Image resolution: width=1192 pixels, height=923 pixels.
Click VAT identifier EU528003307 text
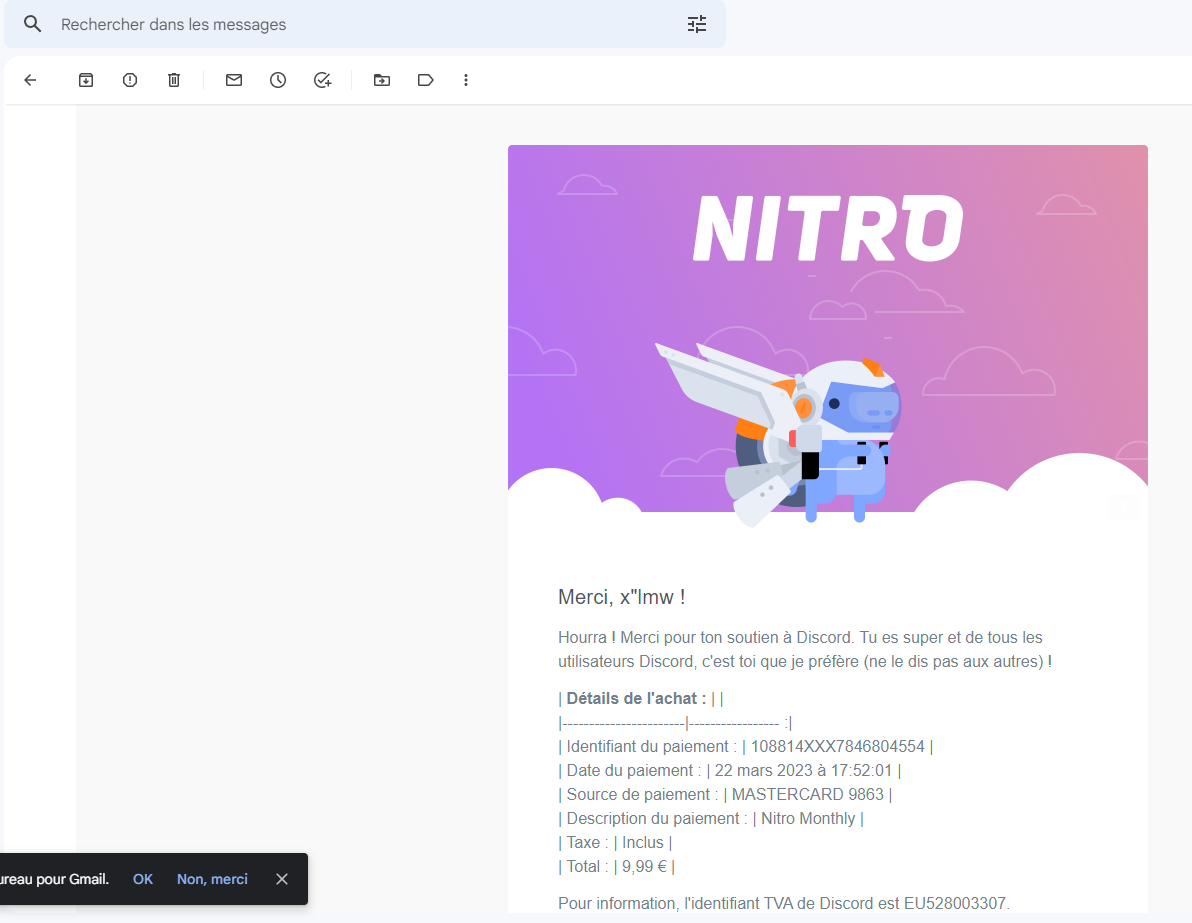pos(955,903)
